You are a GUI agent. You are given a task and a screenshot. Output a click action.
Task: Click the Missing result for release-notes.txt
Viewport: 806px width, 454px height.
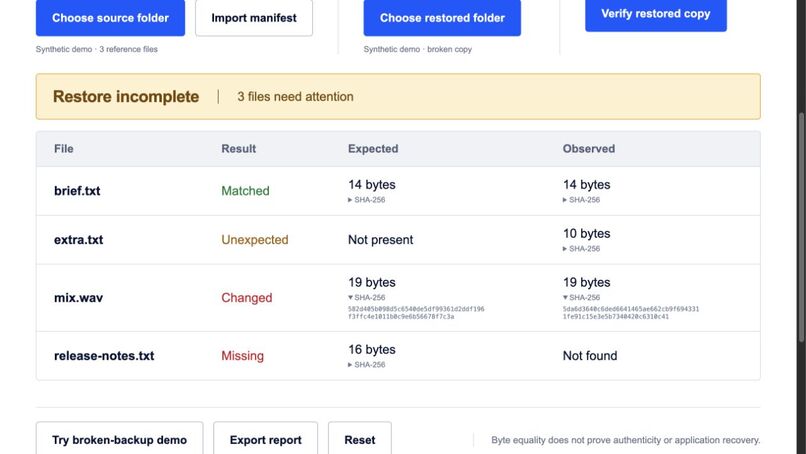(243, 356)
